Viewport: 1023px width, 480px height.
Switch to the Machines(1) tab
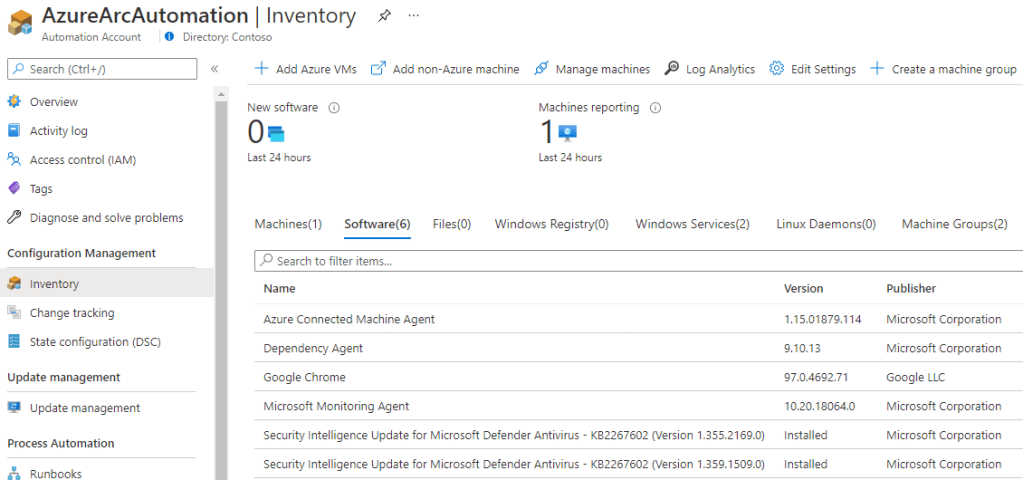288,224
